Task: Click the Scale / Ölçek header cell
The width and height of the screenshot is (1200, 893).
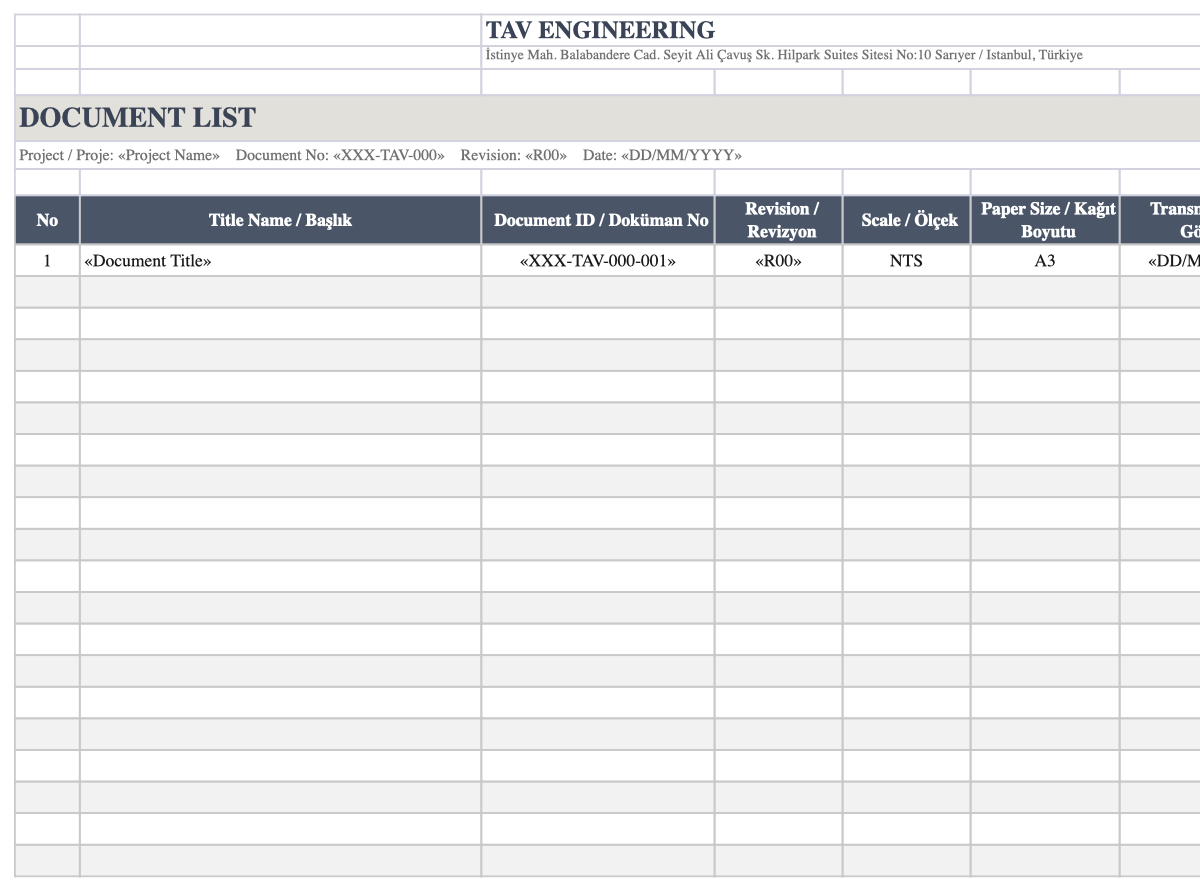Action: click(907, 220)
